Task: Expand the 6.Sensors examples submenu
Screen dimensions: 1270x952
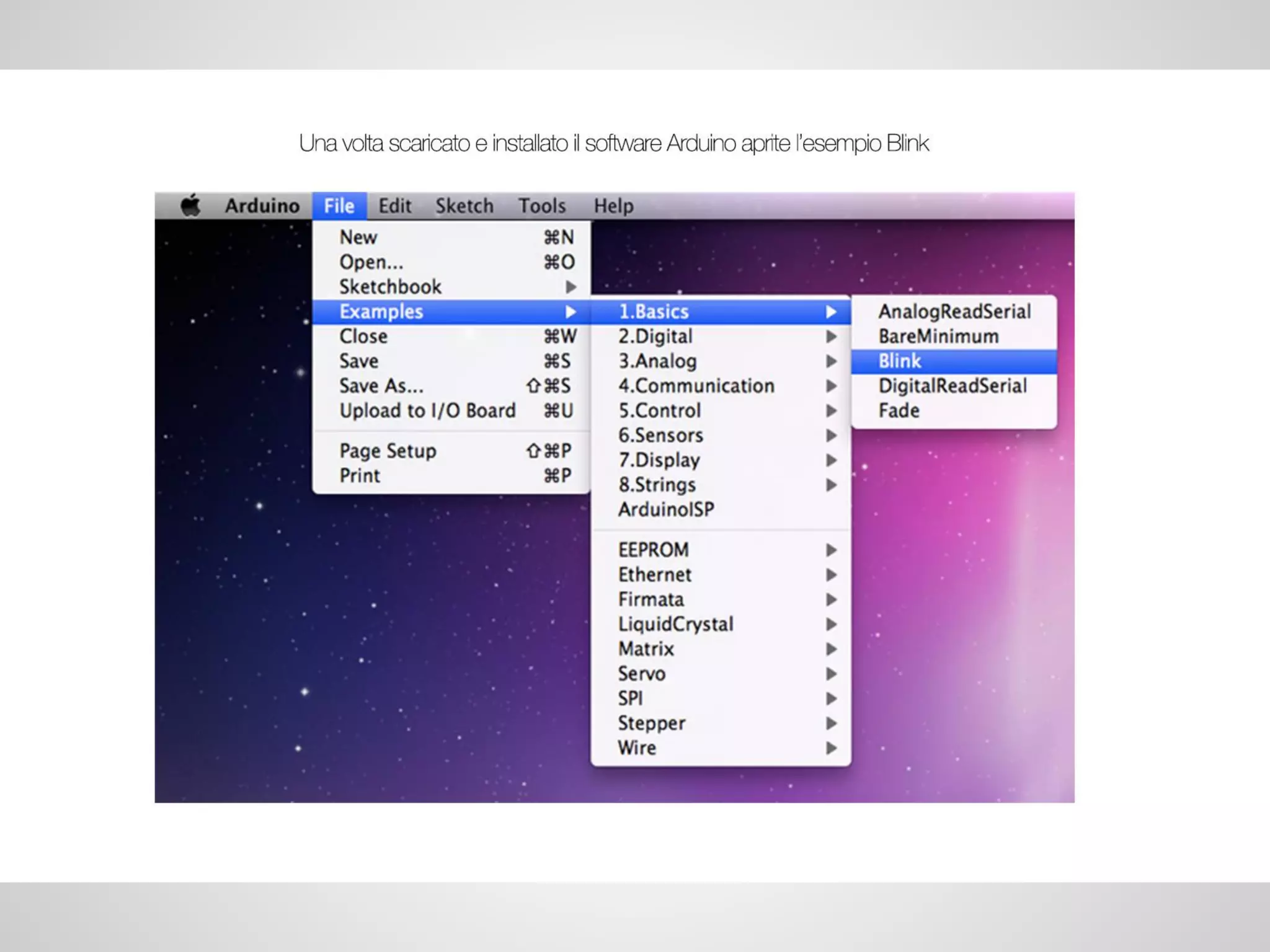Action: [721, 436]
